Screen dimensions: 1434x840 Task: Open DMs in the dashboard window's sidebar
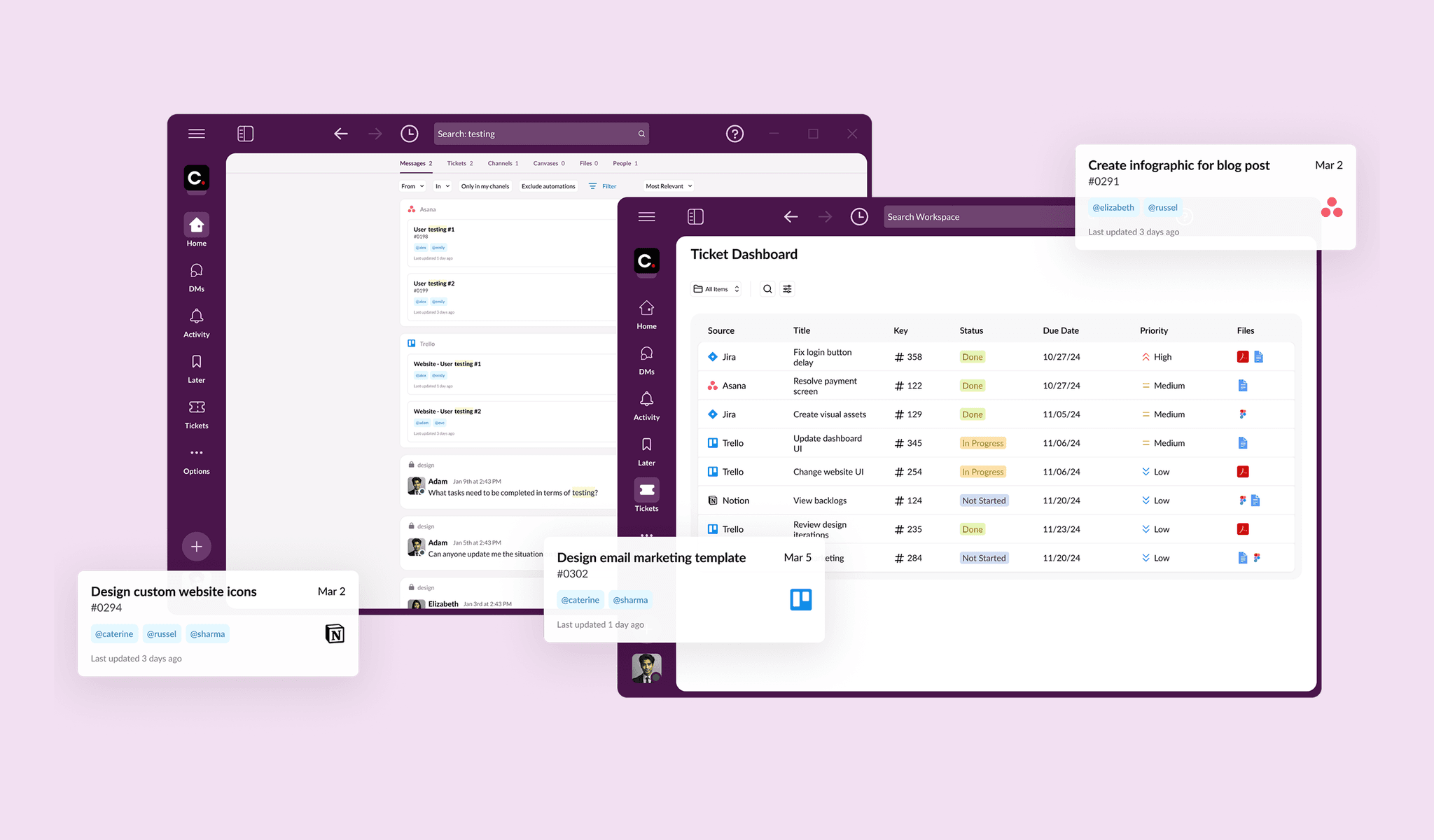tap(646, 360)
